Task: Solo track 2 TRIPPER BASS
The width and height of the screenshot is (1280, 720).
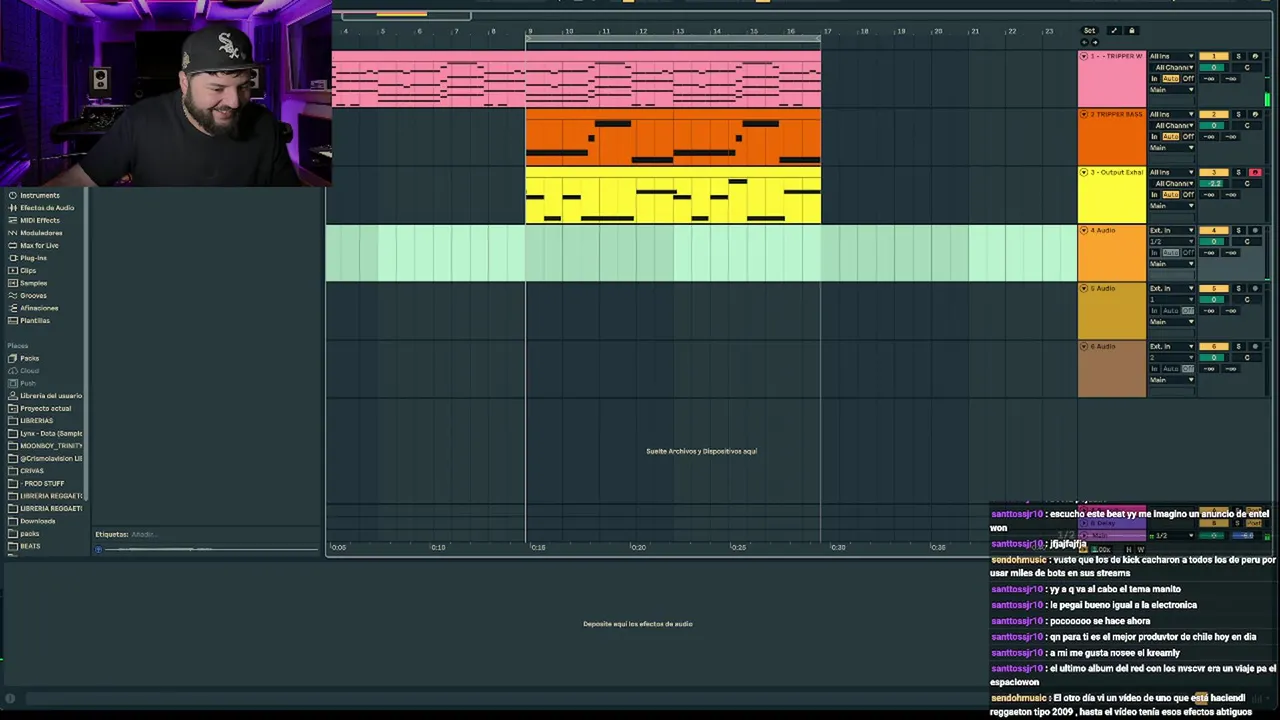Action: [x=1238, y=114]
